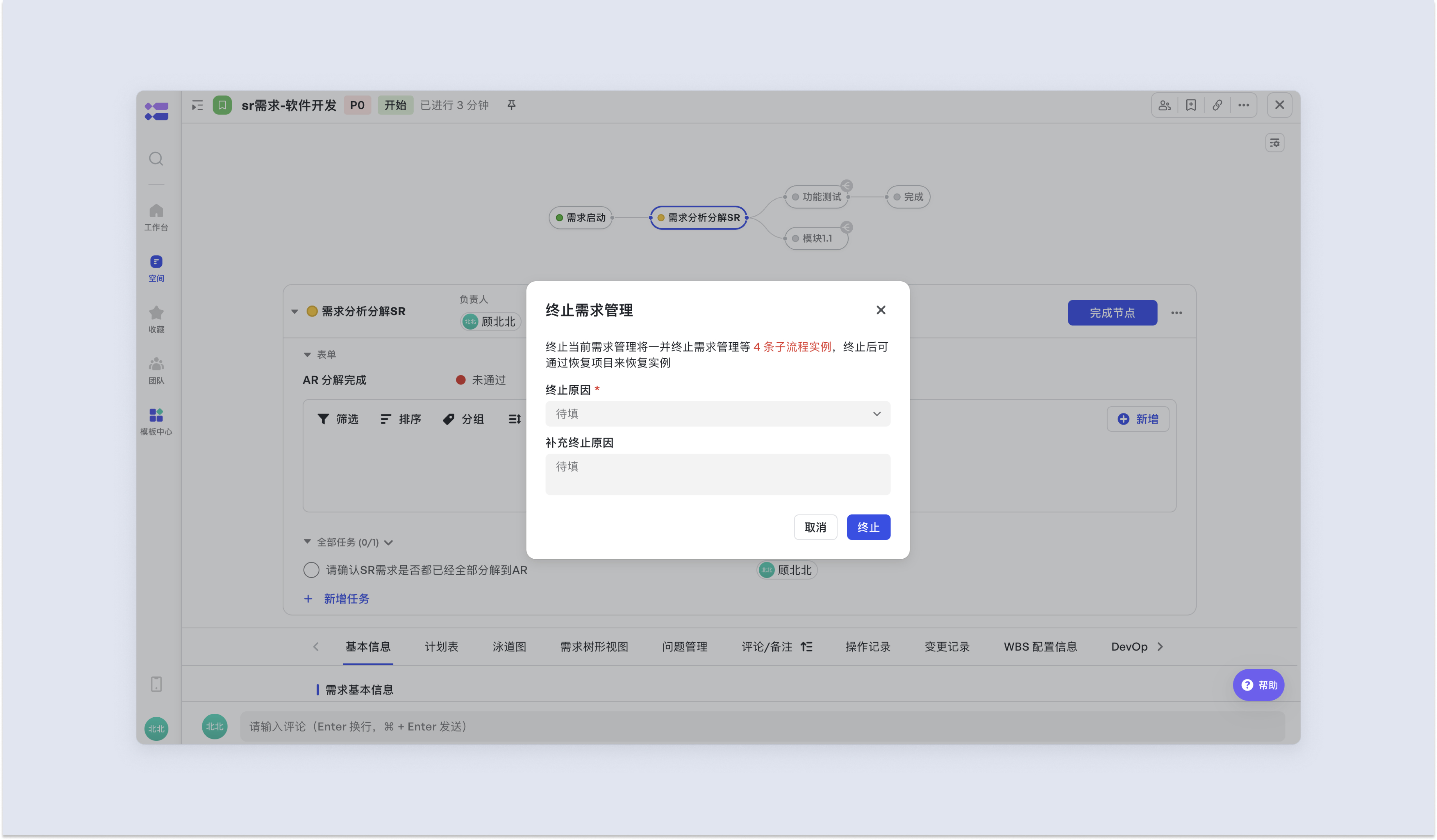Show previous tabs with left chevron
This screenshot has width=1437, height=840.
point(316,646)
